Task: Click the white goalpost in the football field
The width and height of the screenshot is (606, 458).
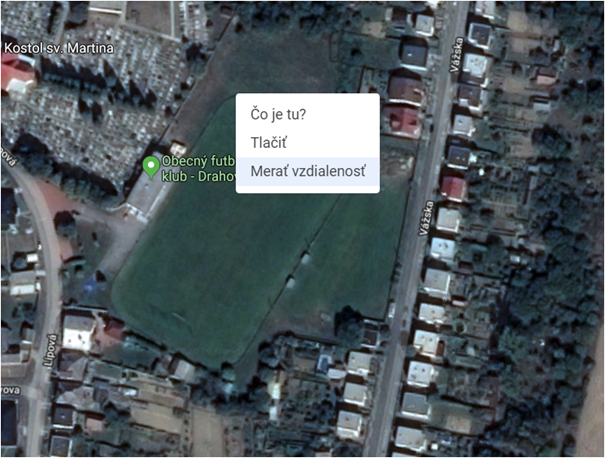Action: point(305,258)
